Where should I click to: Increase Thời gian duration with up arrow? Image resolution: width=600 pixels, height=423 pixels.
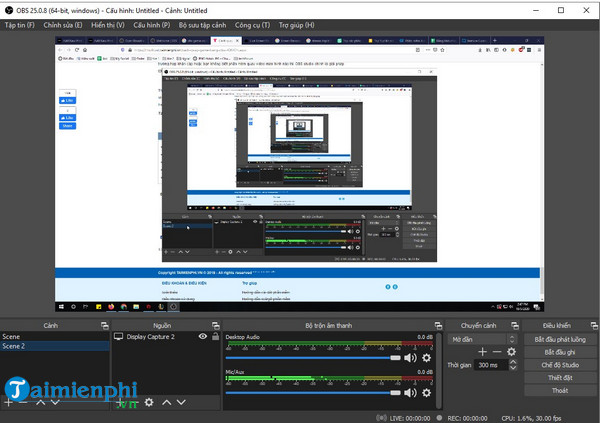[x=513, y=362]
